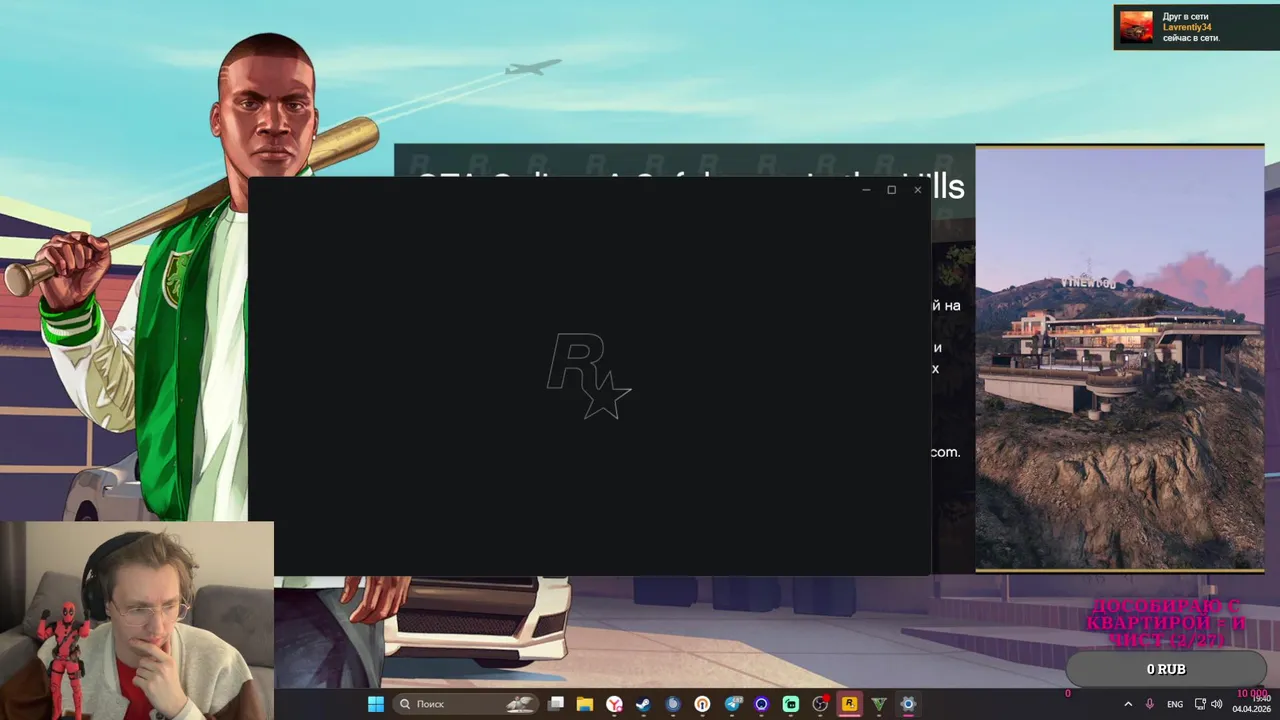Click the microphone tray icon
This screenshot has width=1280, height=720.
tap(1150, 704)
